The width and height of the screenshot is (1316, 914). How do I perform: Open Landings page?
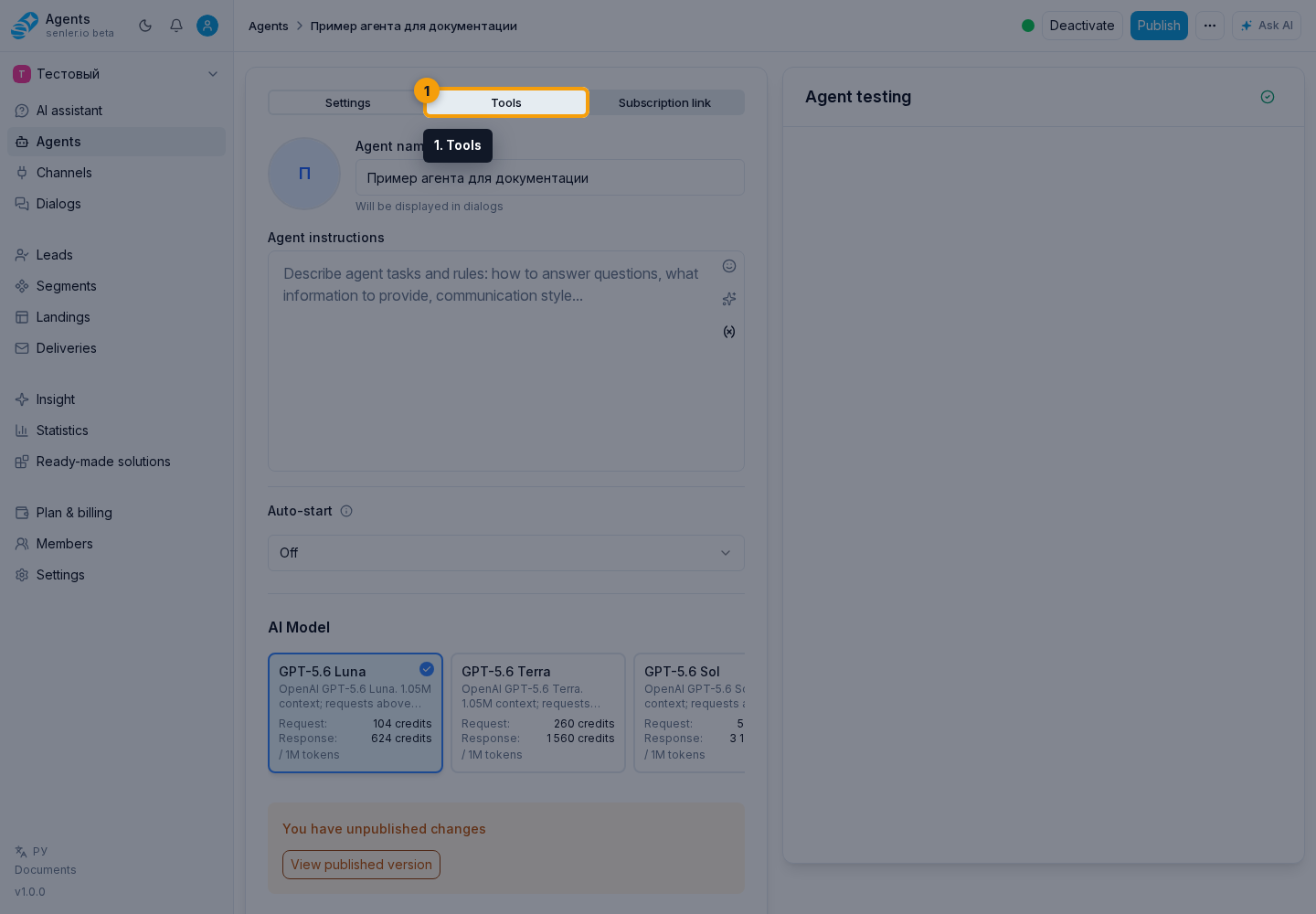pyautogui.click(x=116, y=317)
